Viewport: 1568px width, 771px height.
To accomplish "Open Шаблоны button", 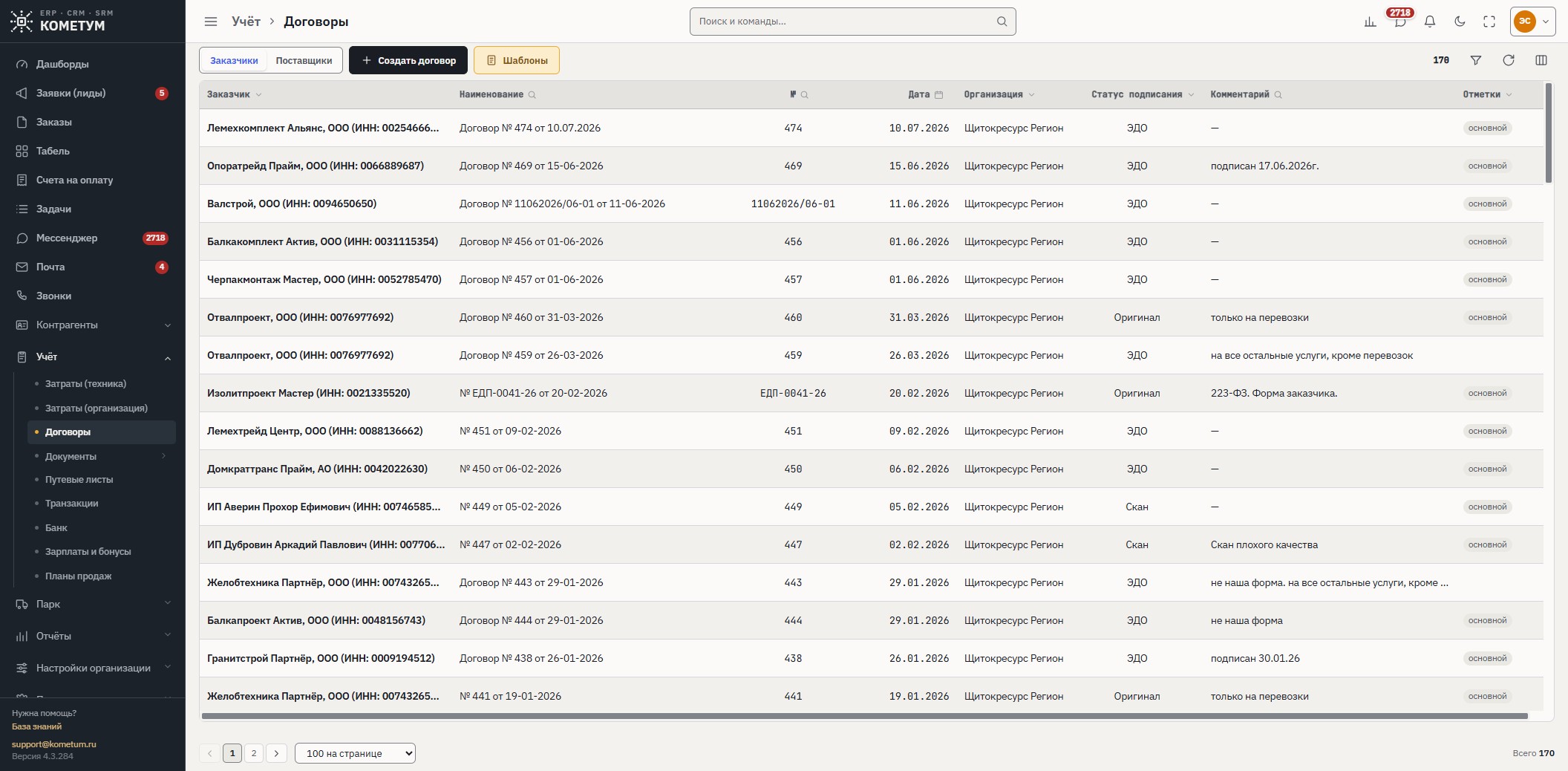I will 517,60.
